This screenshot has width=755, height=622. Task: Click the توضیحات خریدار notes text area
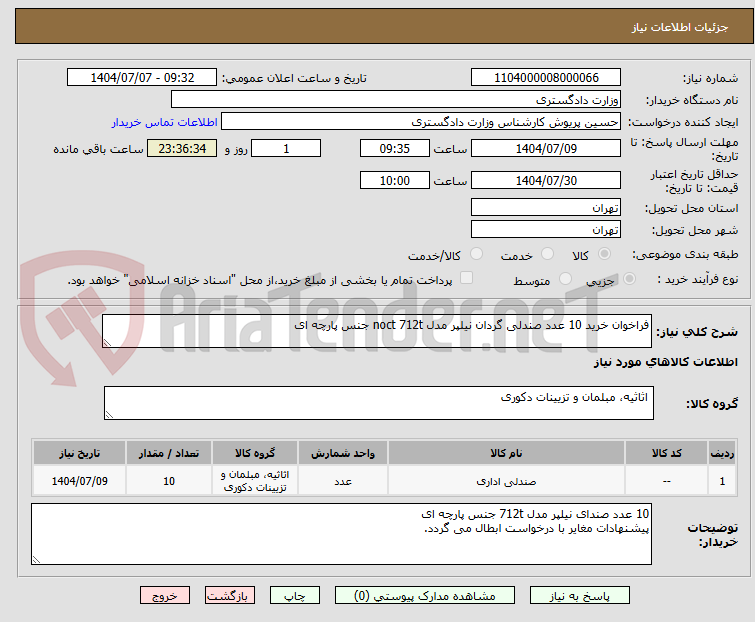(341, 534)
